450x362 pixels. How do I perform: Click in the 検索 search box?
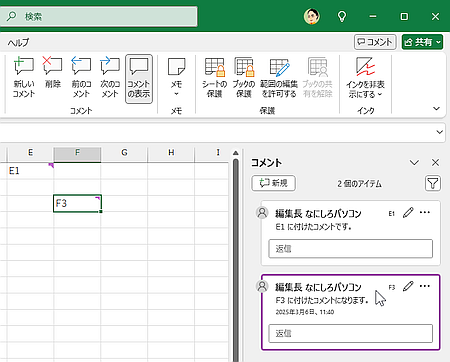tap(98, 16)
